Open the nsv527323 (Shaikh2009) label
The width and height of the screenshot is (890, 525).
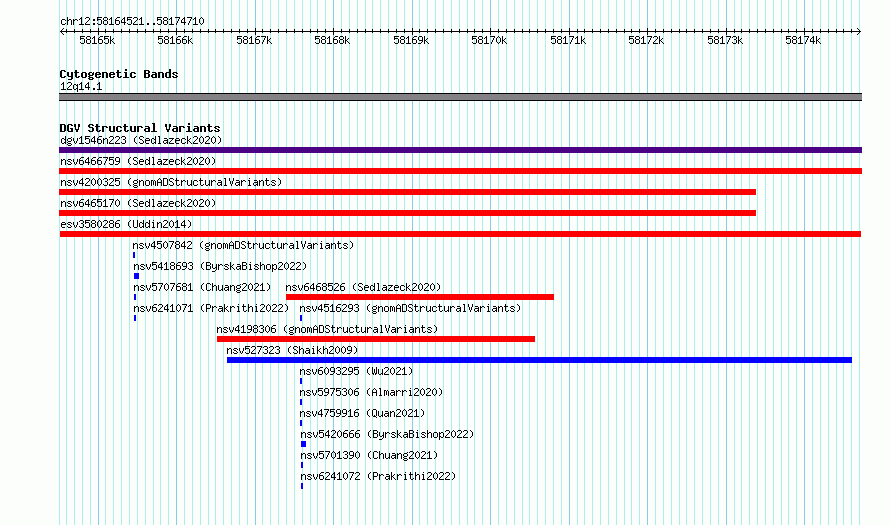pos(292,350)
